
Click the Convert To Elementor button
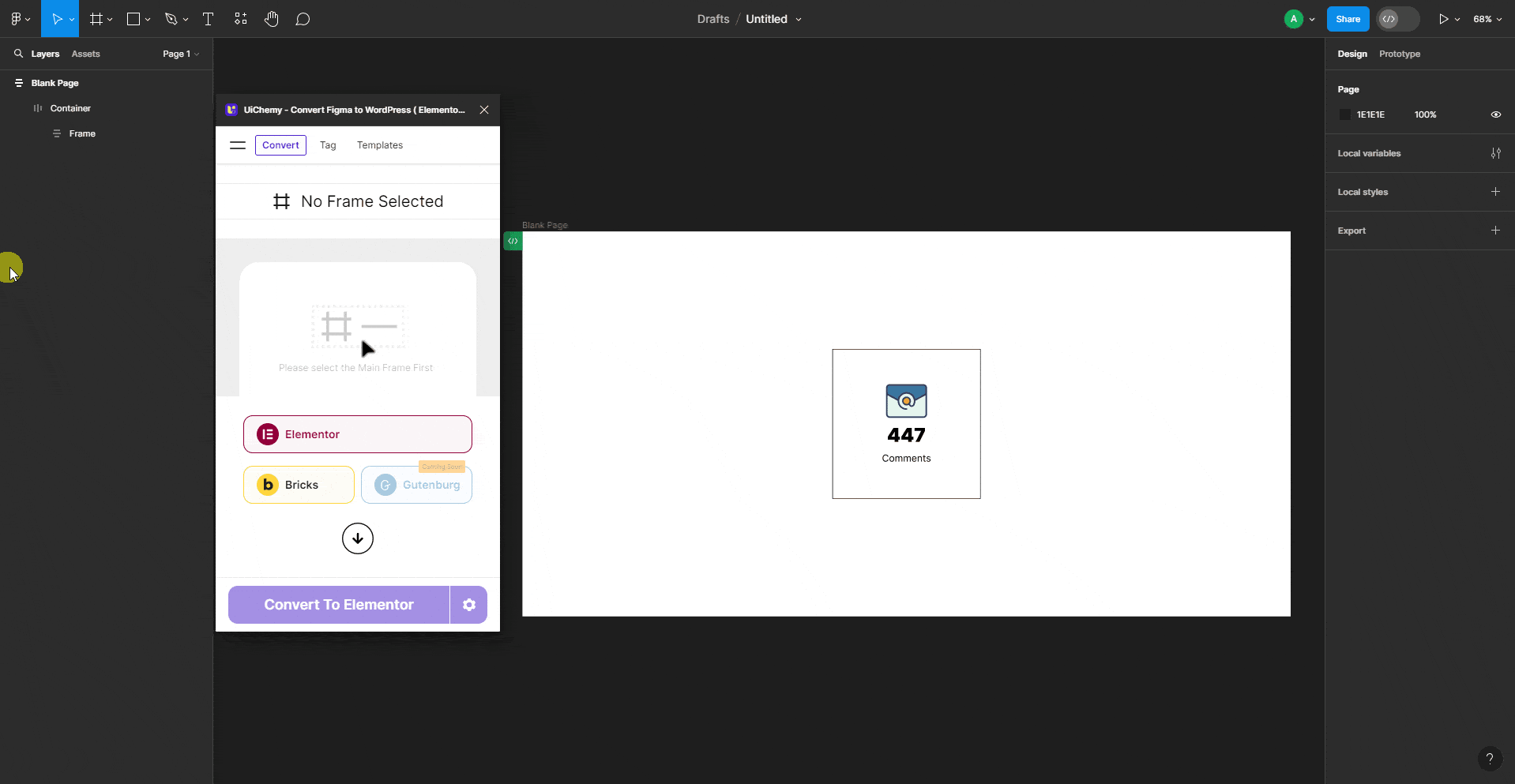[338, 605]
